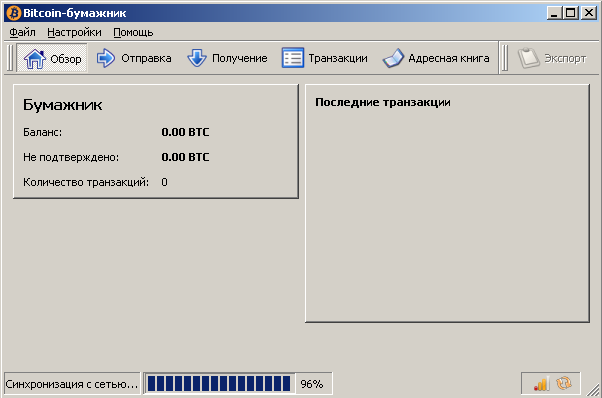Open the Помощь menu
The width and height of the screenshot is (602, 398).
133,33
